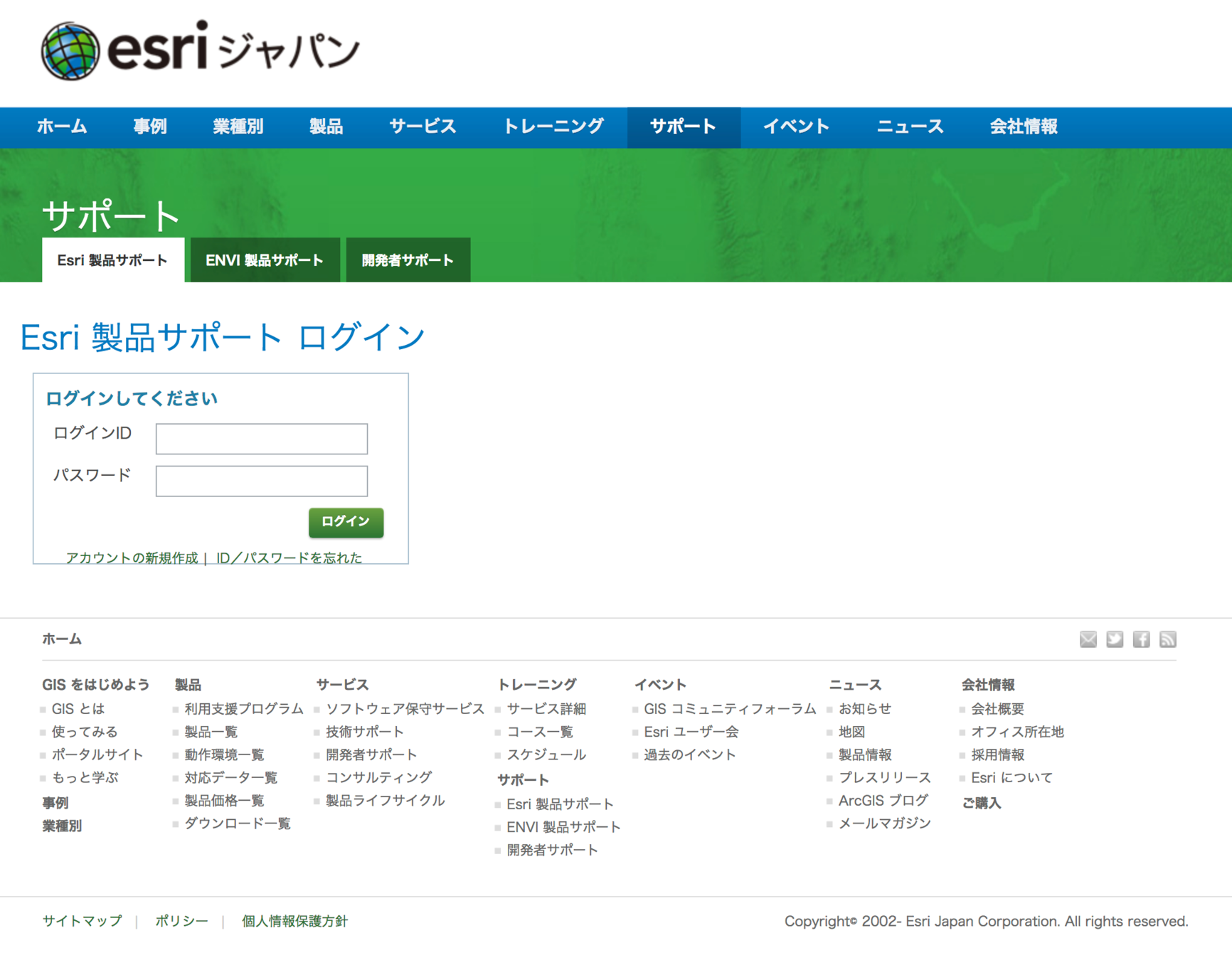Screen dimensions: 1232x960
Task: Open 対応データ一覧 footer link
Action: tap(231, 777)
